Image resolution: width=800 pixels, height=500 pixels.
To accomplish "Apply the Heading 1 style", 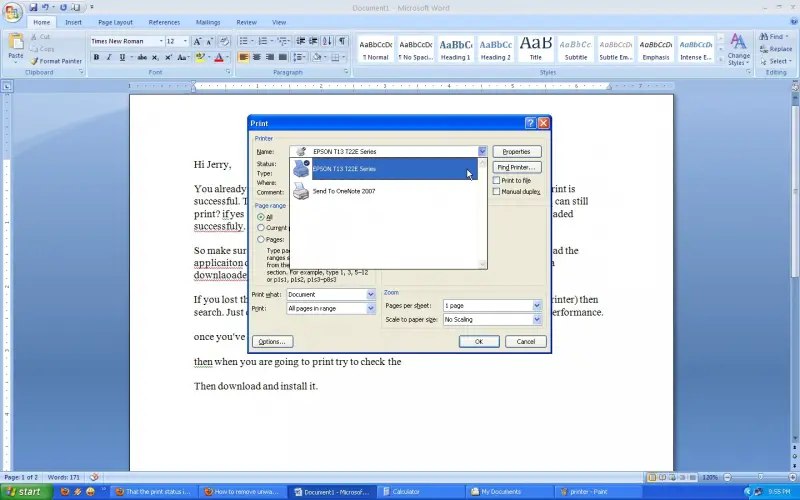I will tap(456, 49).
